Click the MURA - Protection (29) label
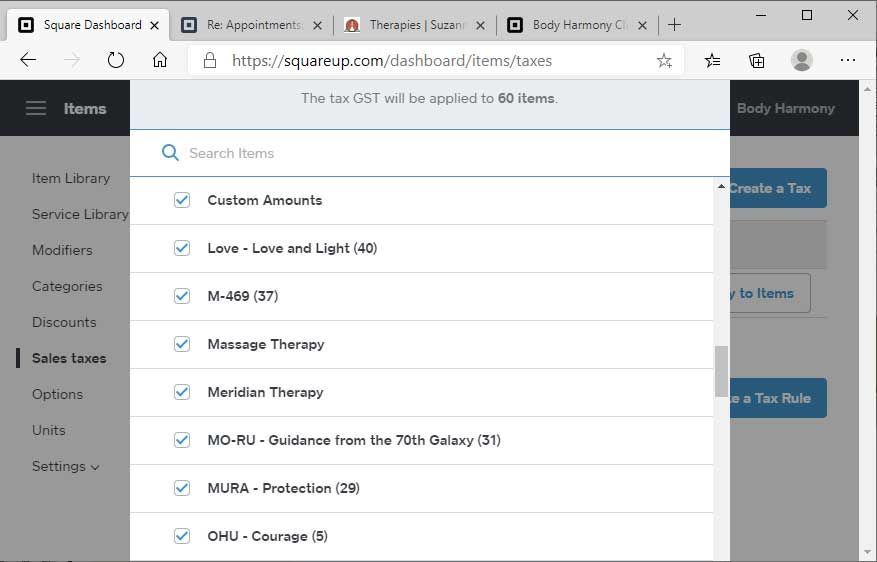Viewport: 877px width, 562px height. tap(284, 488)
